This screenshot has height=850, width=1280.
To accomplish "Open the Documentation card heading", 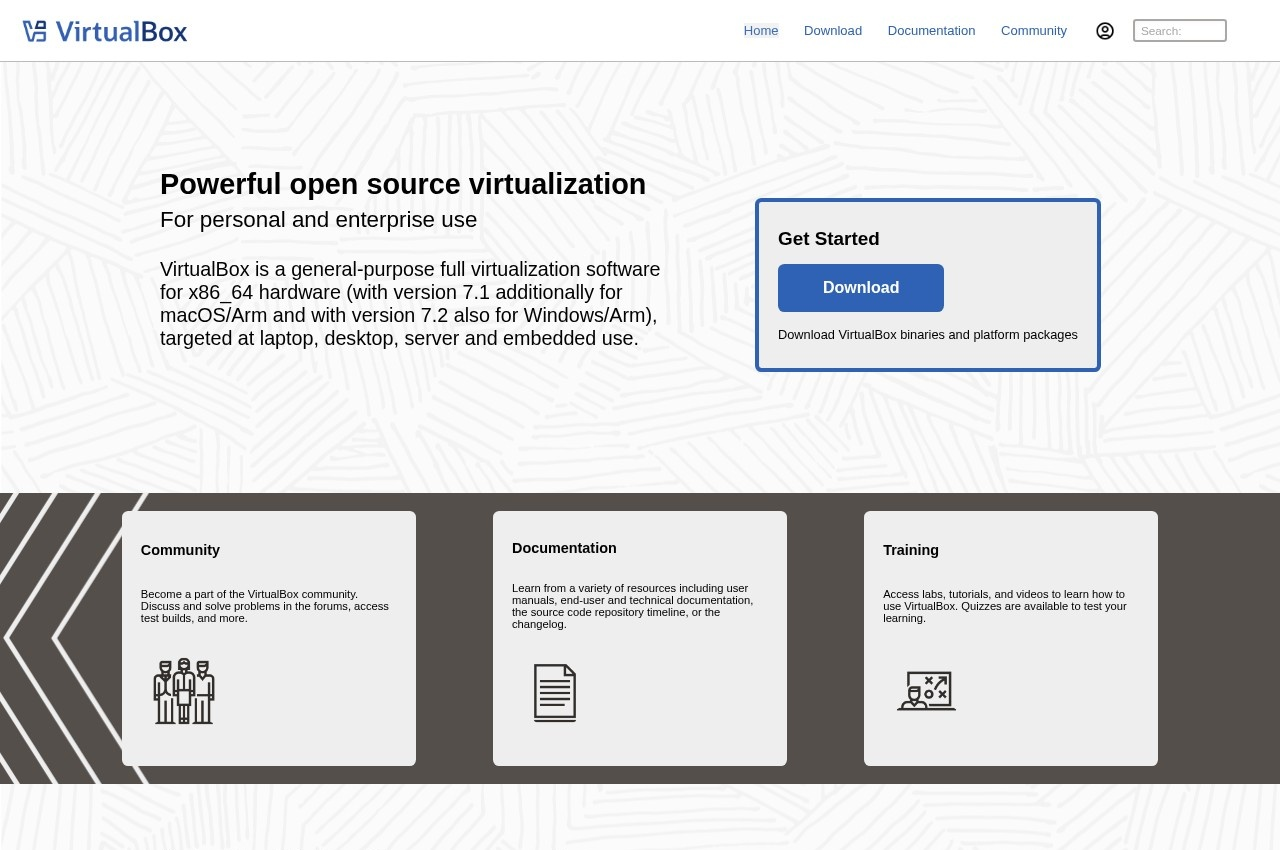I will (564, 548).
